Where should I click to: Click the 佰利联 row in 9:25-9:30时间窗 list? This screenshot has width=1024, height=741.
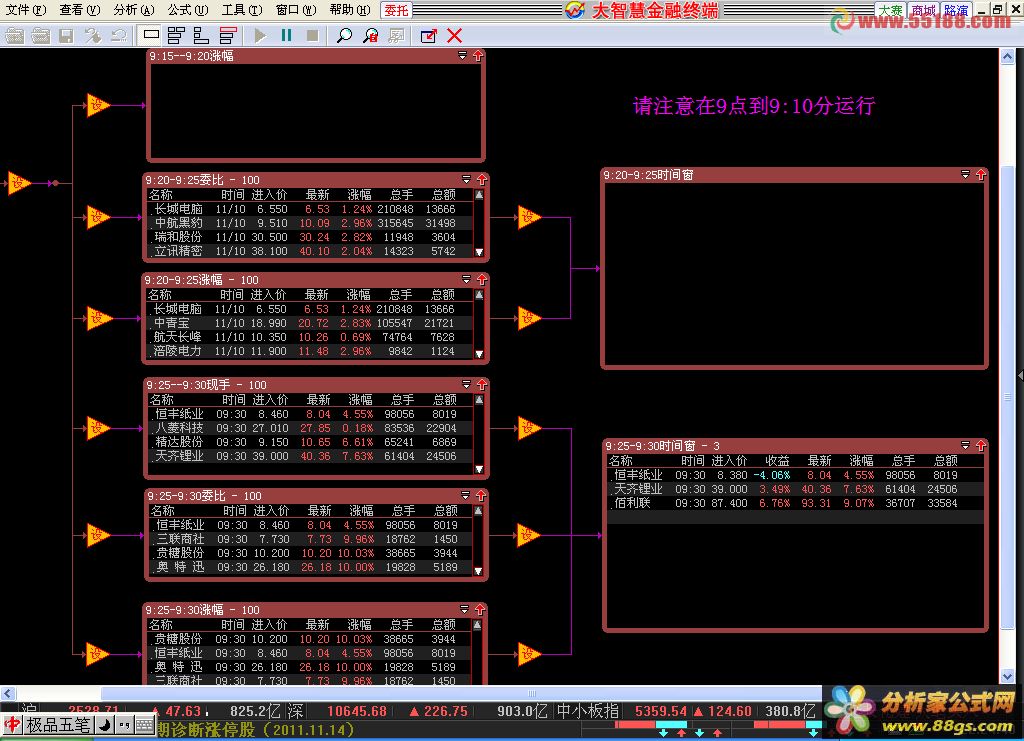click(x=795, y=503)
